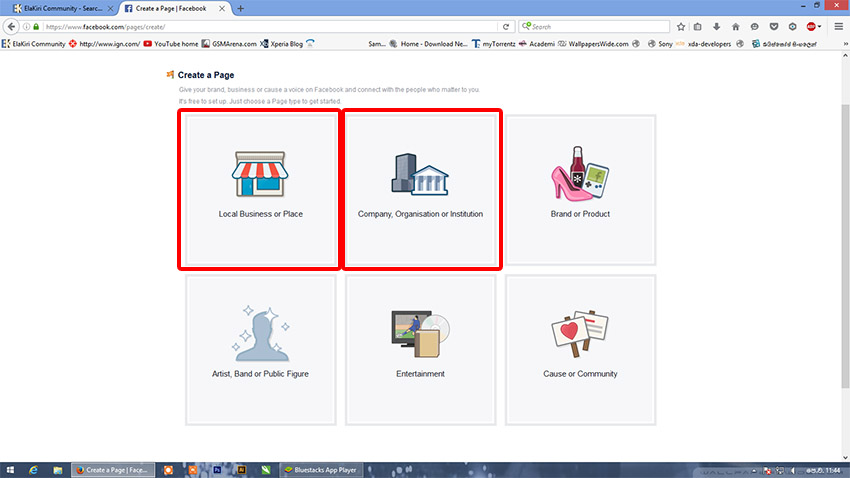Click the vertical page scrollbar
Image resolution: width=850 pixels, height=478 pixels.
[x=845, y=246]
